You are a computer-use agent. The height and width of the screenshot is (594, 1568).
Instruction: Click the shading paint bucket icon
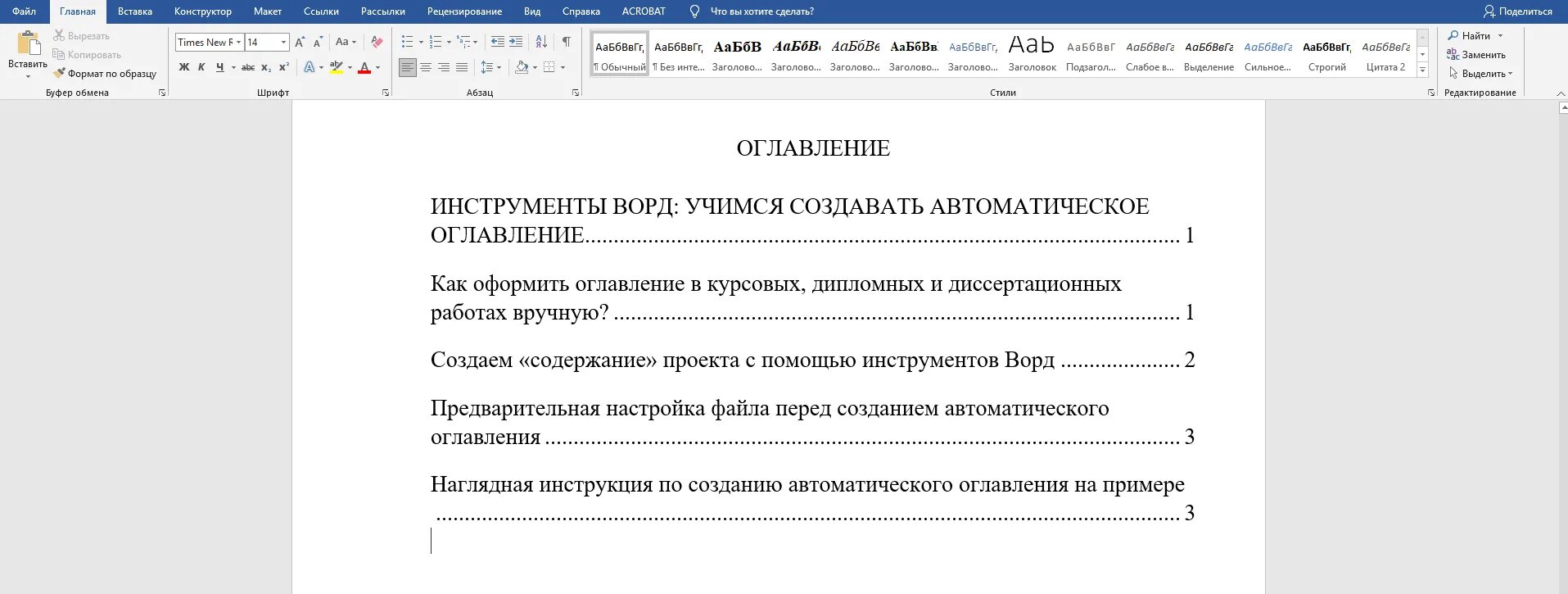coord(522,67)
